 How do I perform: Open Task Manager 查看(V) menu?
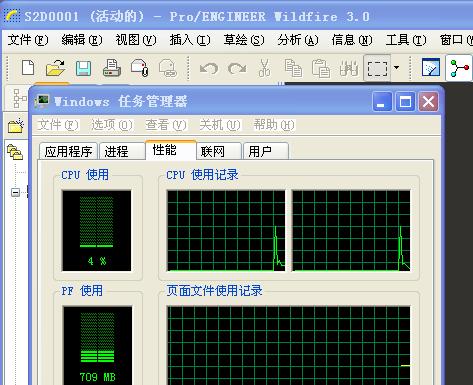(166, 125)
